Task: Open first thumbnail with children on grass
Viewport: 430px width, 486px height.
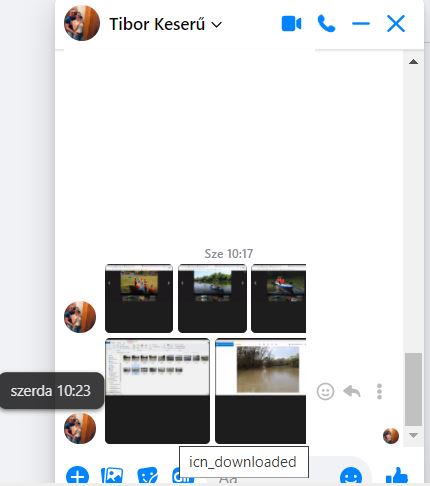Action: pyautogui.click(x=139, y=298)
